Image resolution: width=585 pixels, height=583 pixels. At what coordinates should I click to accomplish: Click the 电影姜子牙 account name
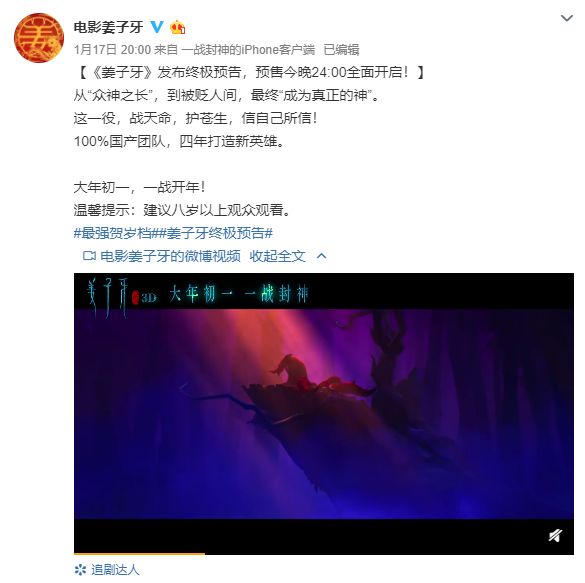(108, 27)
